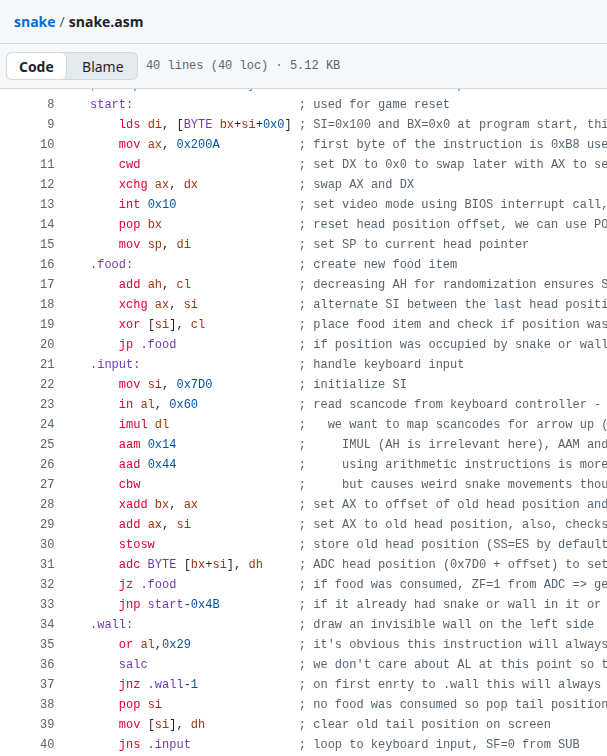Click comment '; initialize SI'
Screen dimensions: 607x756
tap(353, 384)
